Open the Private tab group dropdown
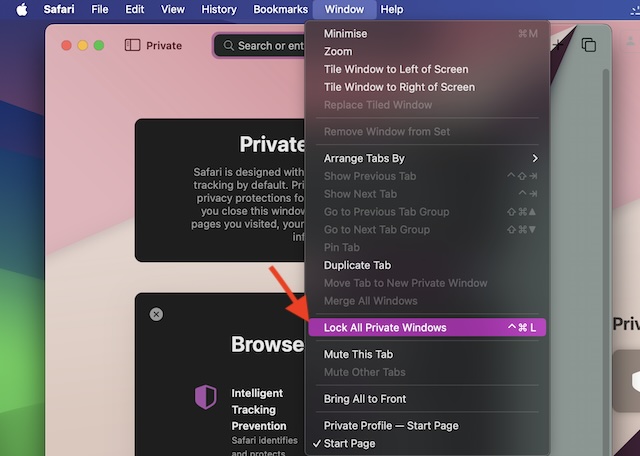This screenshot has height=456, width=640. tap(164, 45)
